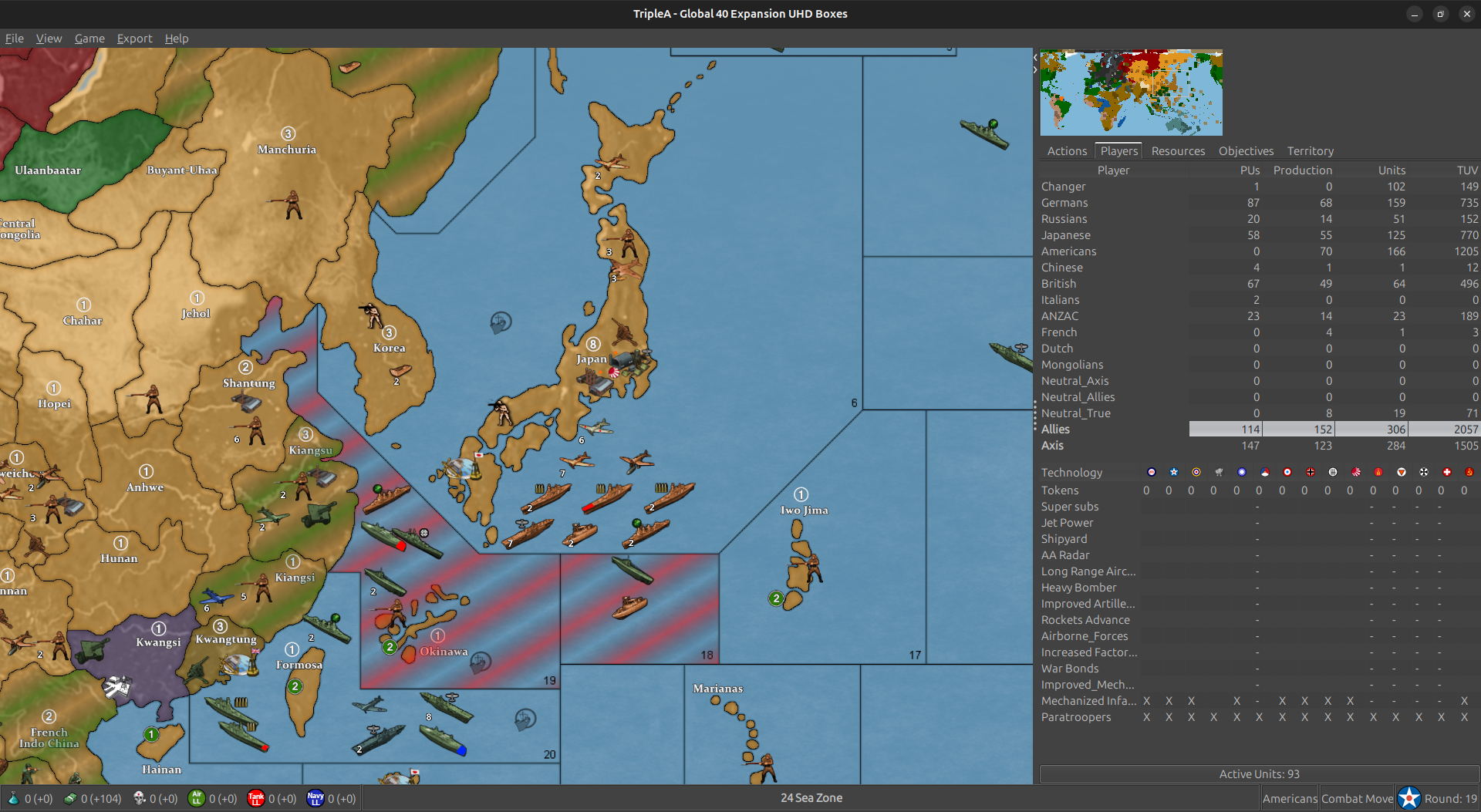
Task: Click the tech tokens flask icon in status bar
Action: pos(13,798)
